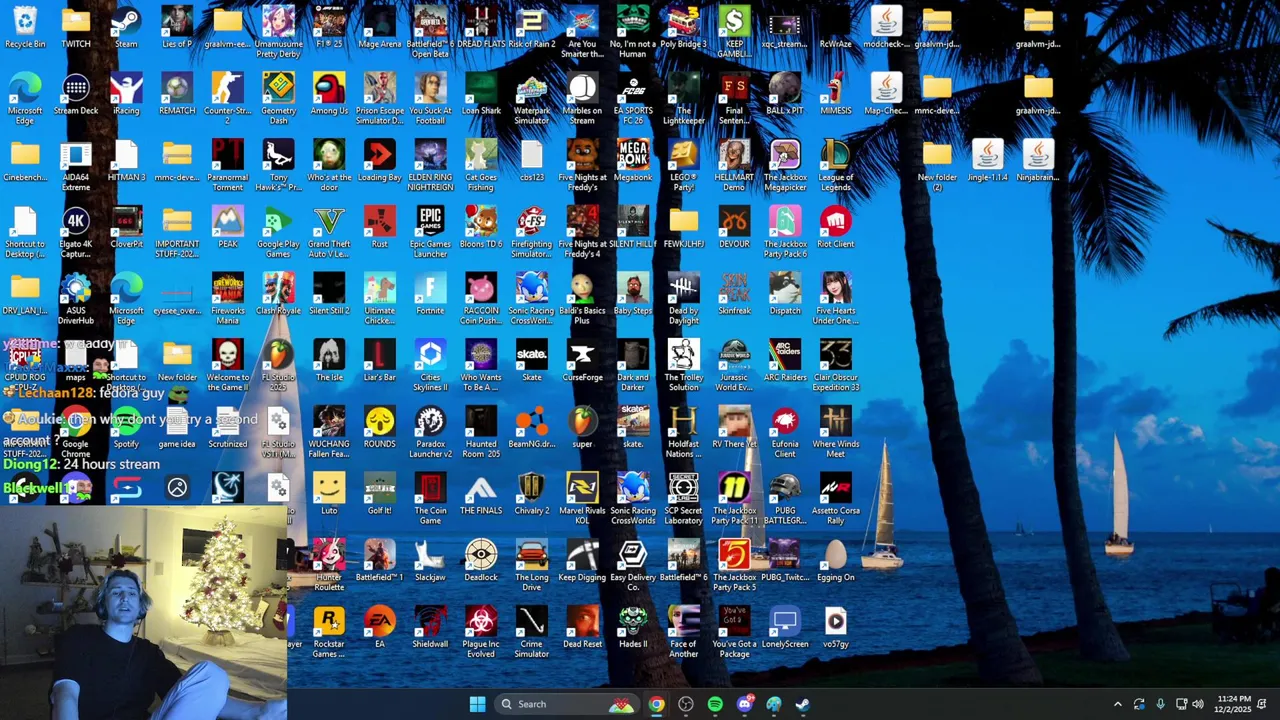Select the Plague Inc Evolved icon

(481, 632)
